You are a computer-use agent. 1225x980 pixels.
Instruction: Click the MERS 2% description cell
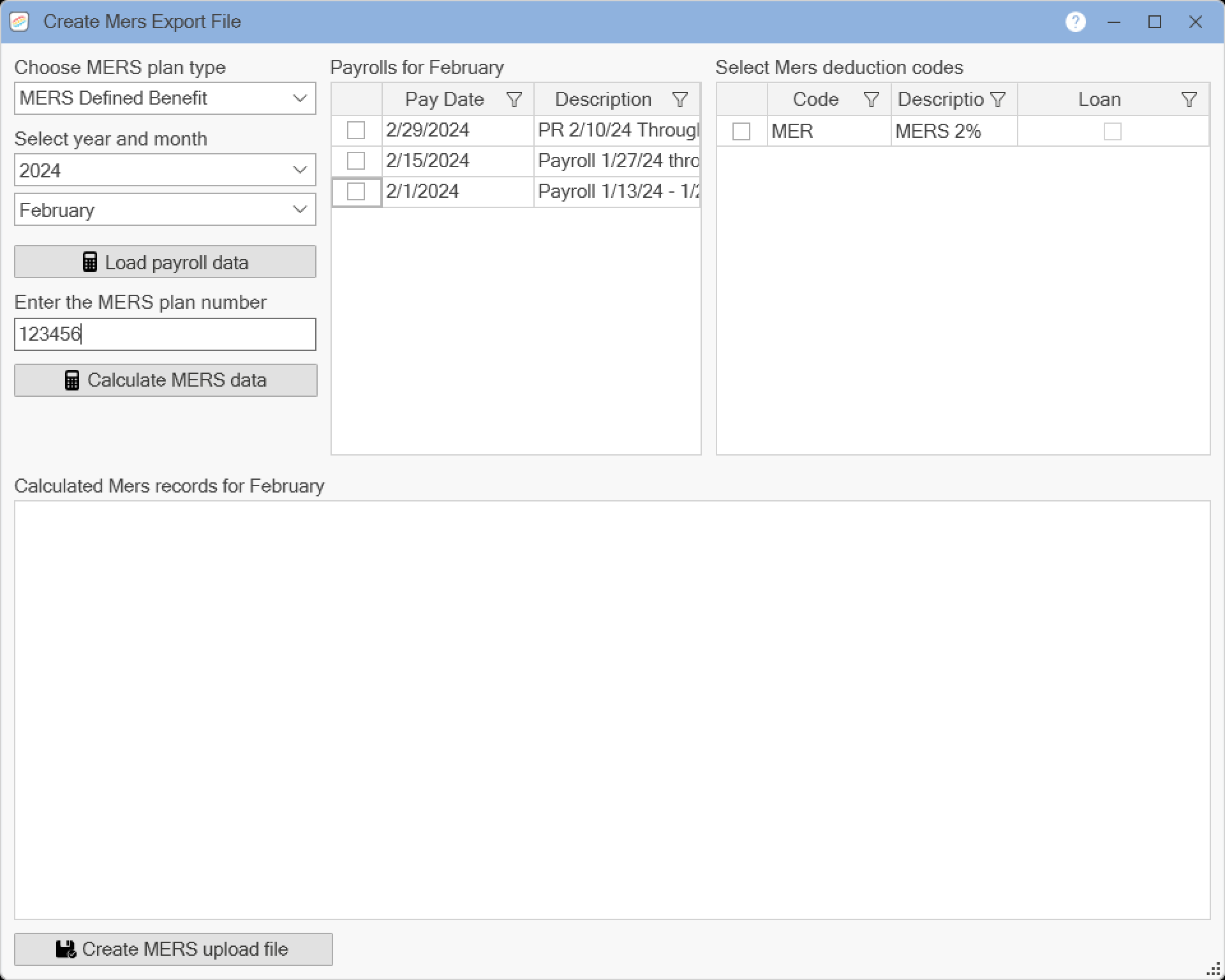(954, 131)
